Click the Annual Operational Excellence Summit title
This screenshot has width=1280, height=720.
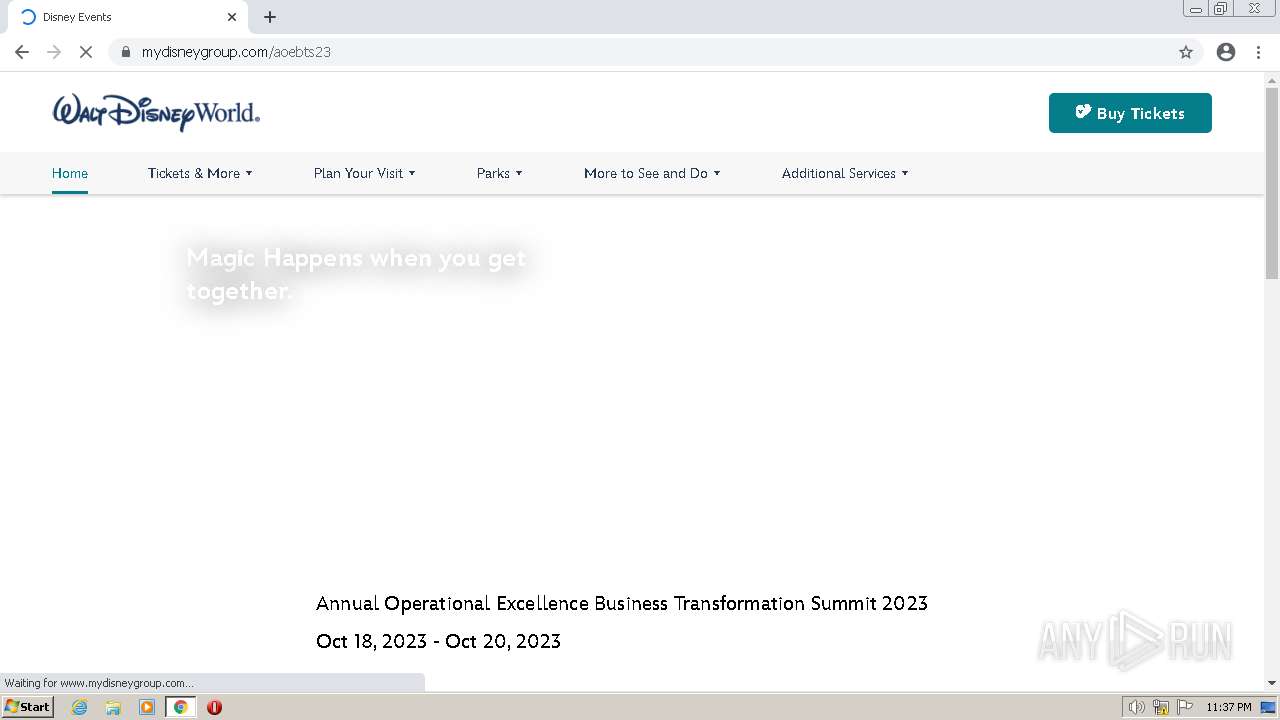tap(622, 603)
